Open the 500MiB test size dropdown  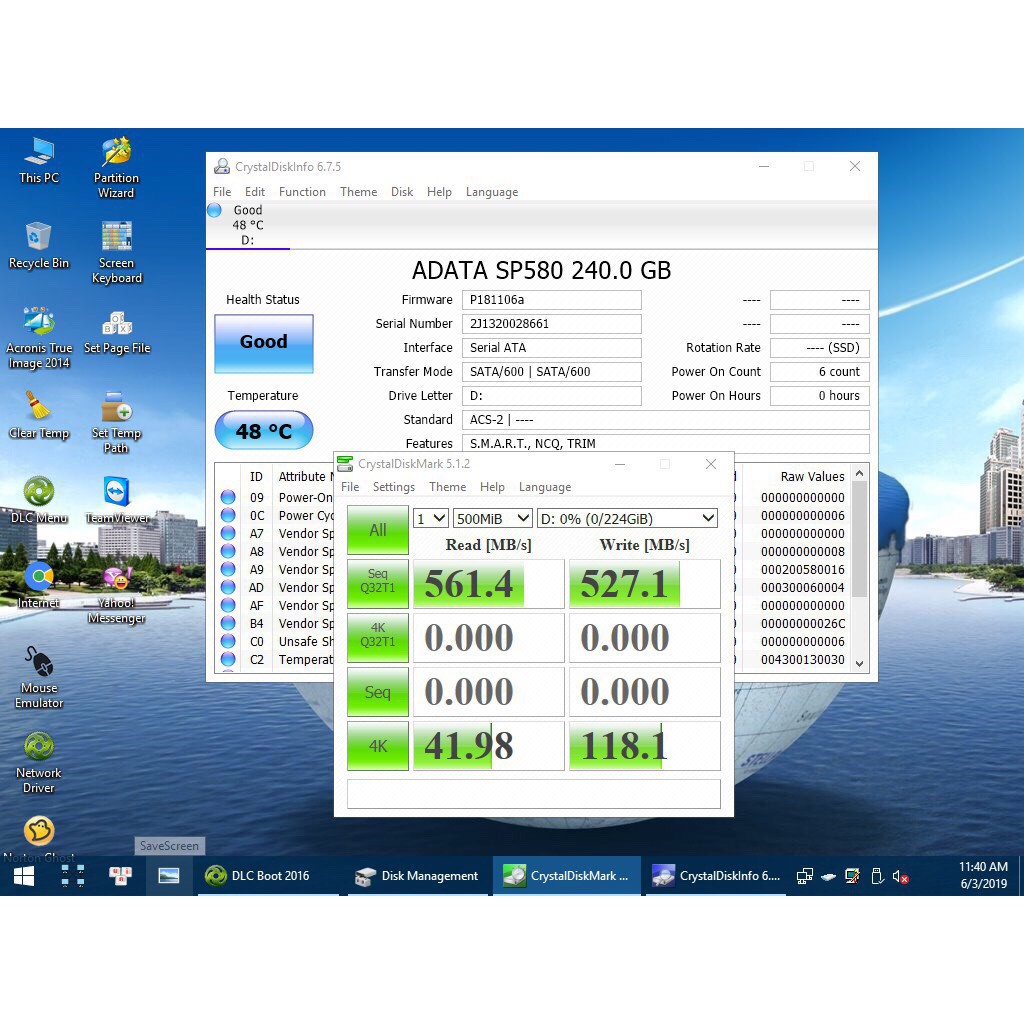[x=492, y=518]
